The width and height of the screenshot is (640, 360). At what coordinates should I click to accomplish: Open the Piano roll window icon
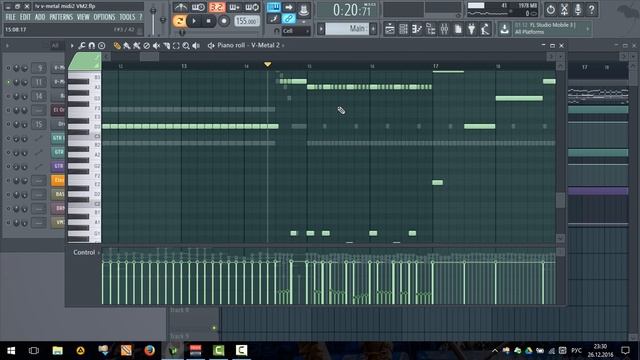tap(417, 29)
